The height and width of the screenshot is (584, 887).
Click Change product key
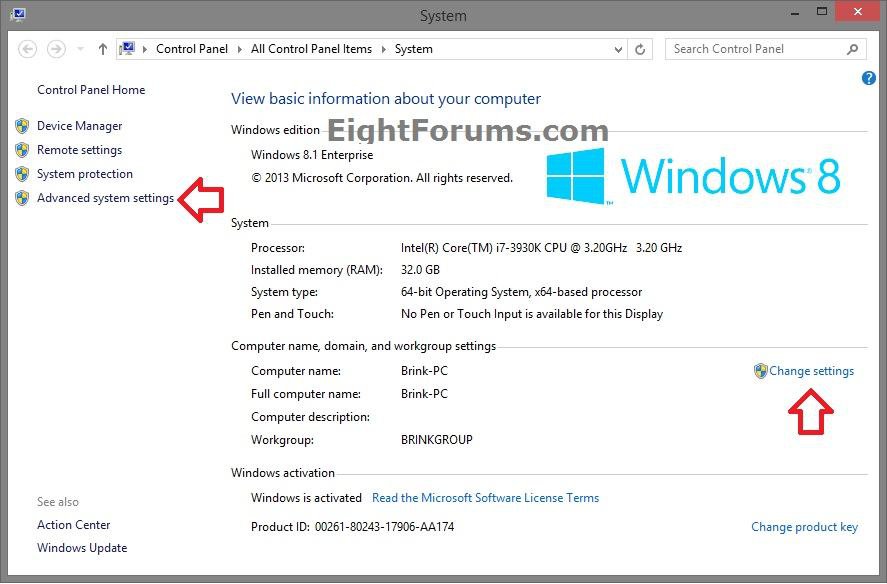pos(804,527)
